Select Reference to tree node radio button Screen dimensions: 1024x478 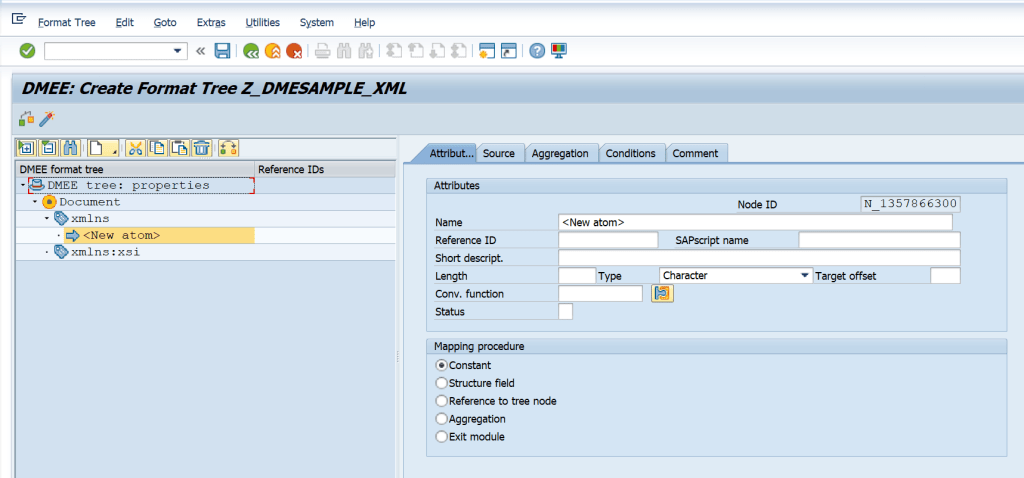coord(441,401)
